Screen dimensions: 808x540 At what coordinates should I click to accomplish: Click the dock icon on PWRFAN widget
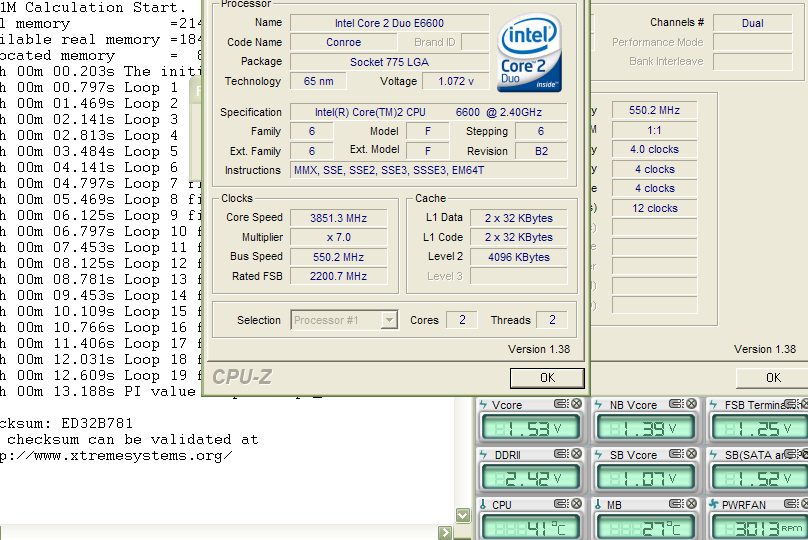(791, 503)
